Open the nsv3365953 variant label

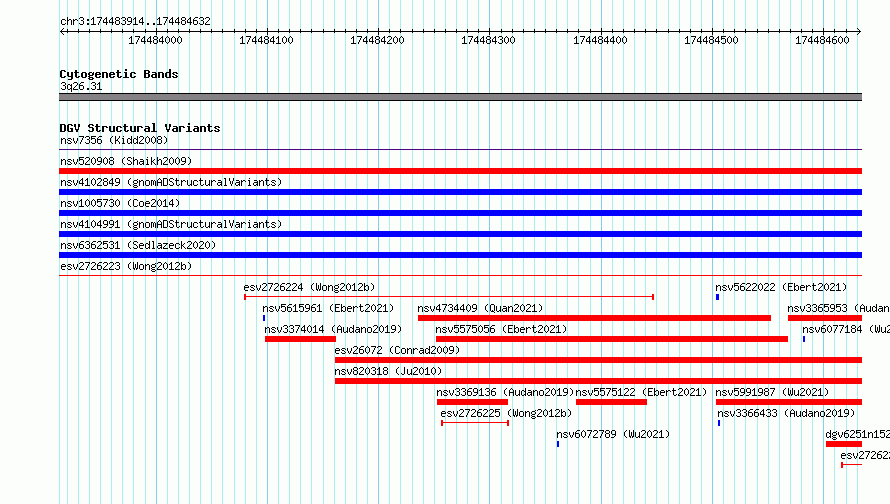(x=838, y=308)
